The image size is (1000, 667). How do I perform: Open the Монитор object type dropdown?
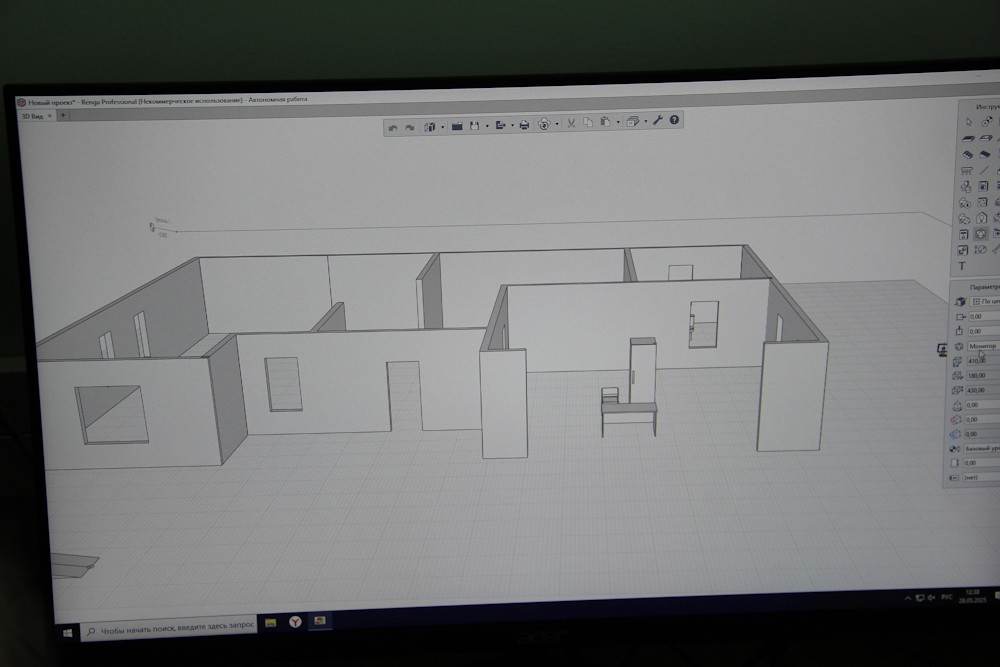981,346
